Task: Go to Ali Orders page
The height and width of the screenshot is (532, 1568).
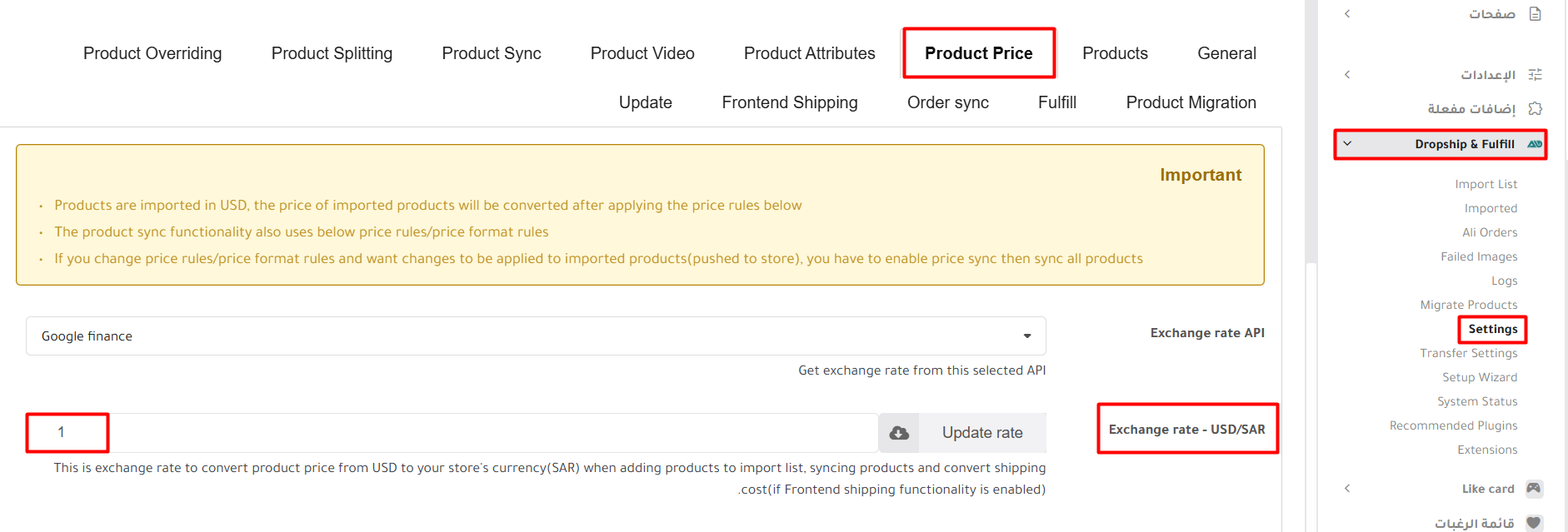Action: [1490, 232]
